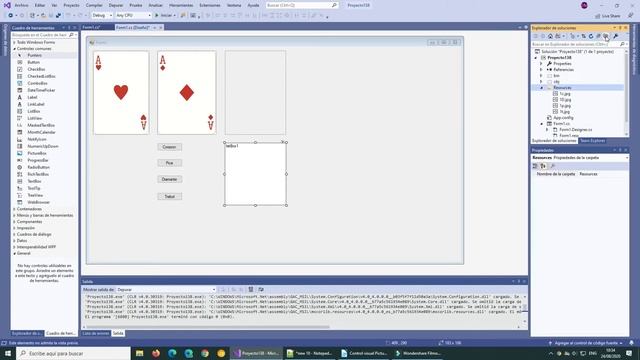This screenshot has height=360, width=640.
Task: Select the ListView toolbox control
Action: click(x=35, y=118)
